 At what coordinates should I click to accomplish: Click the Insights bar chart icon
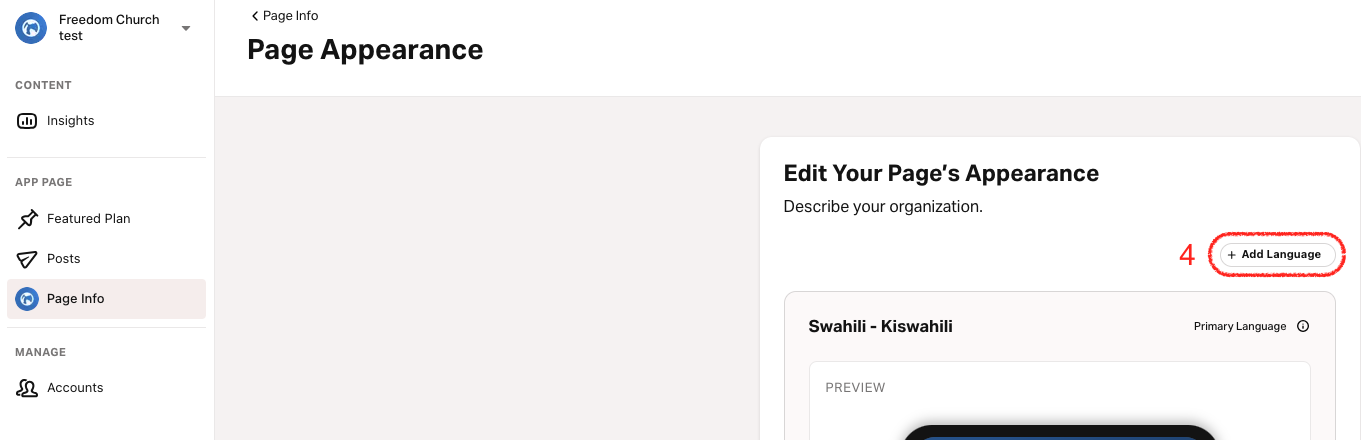coord(27,121)
